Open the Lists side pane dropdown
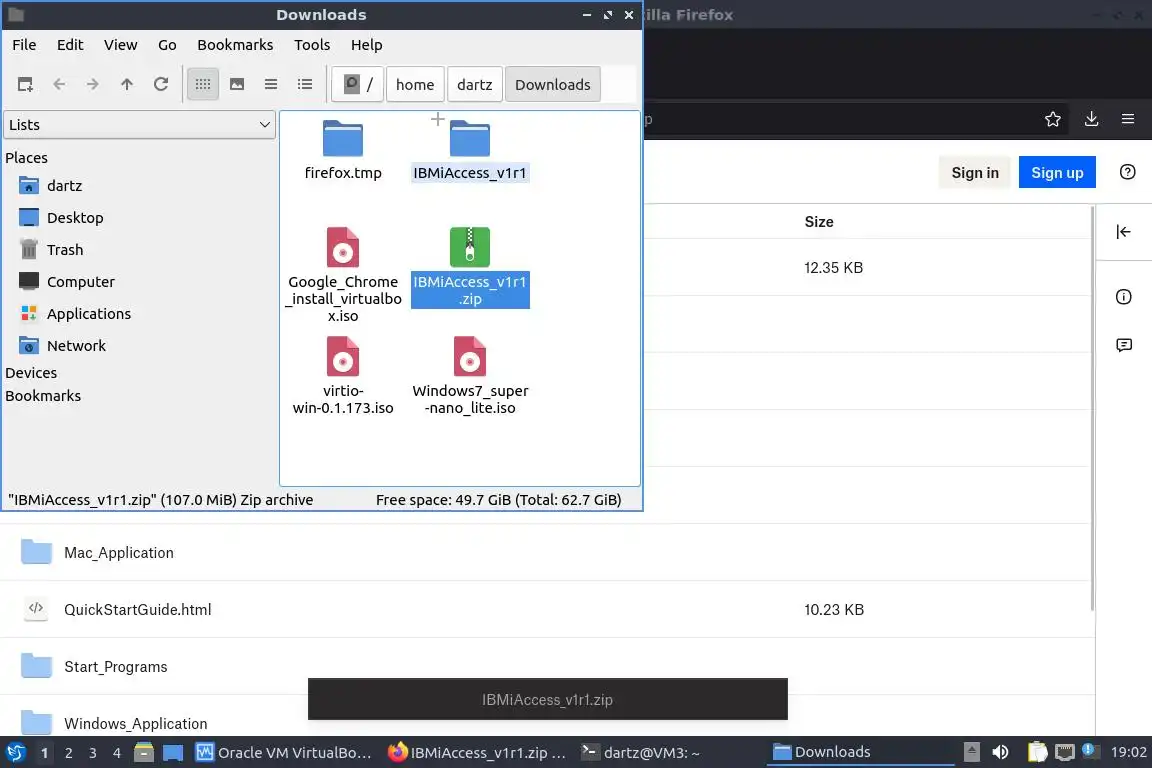 (x=140, y=125)
